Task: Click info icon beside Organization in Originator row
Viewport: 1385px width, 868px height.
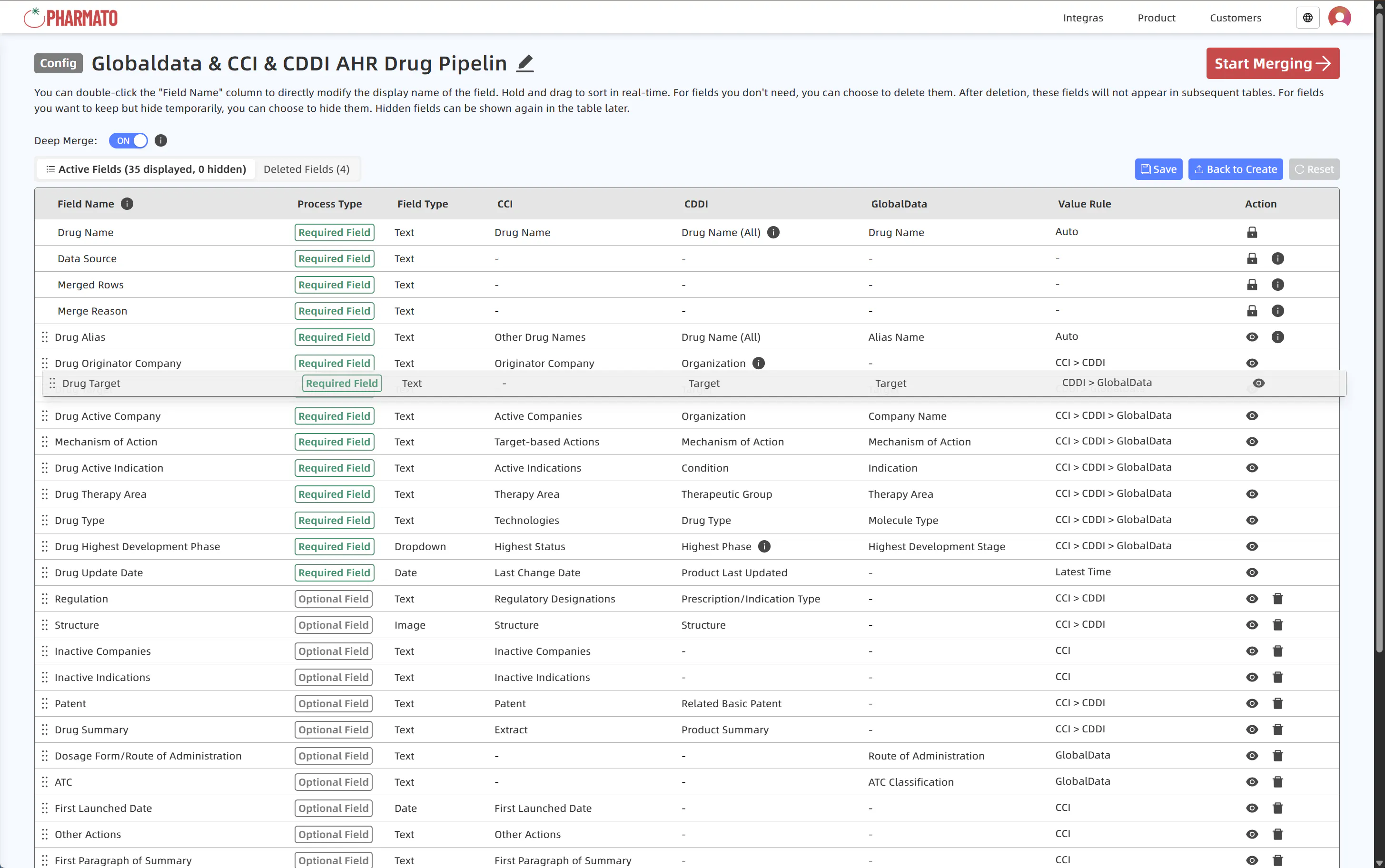Action: [758, 364]
